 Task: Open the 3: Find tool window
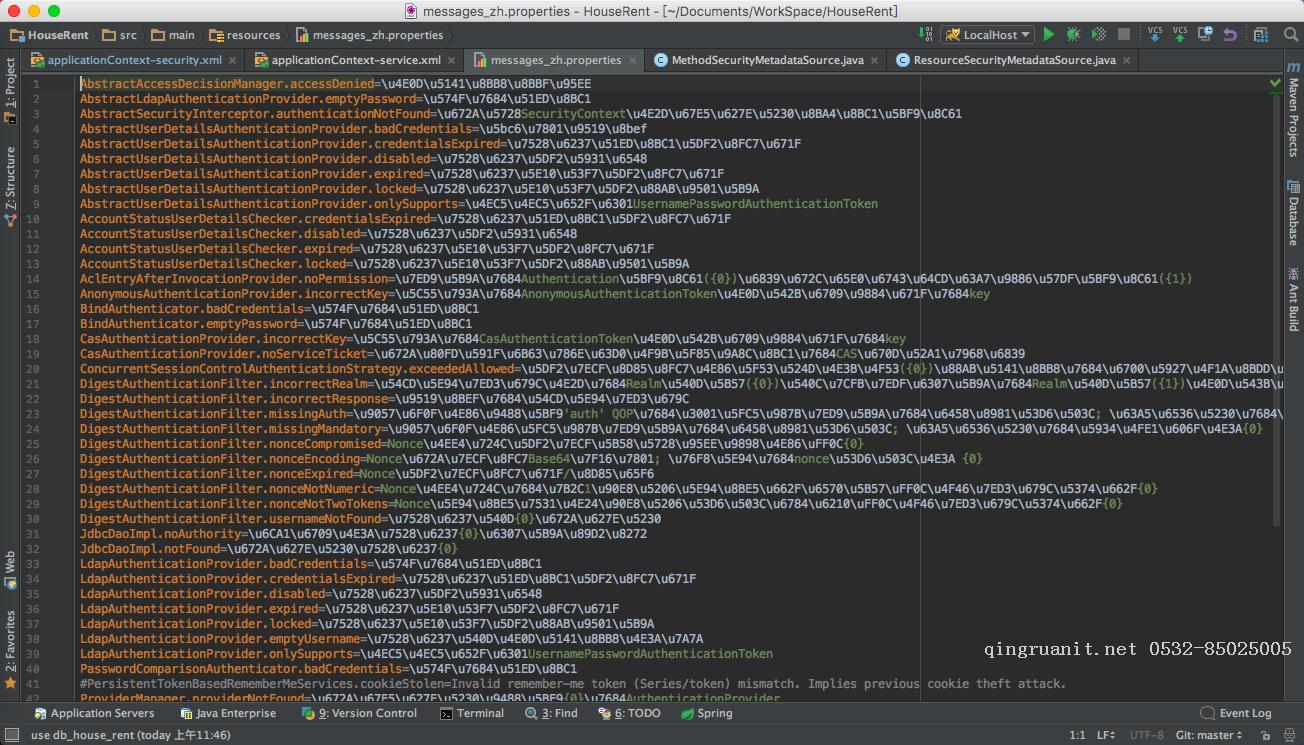551,713
